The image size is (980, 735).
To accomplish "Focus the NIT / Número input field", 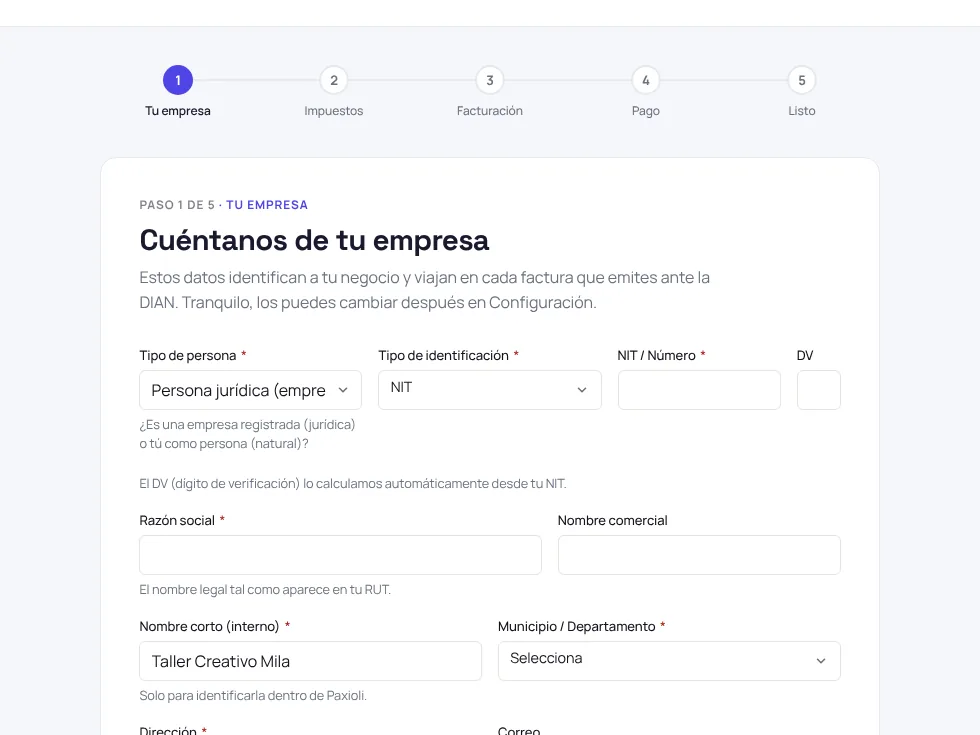I will (x=699, y=390).
